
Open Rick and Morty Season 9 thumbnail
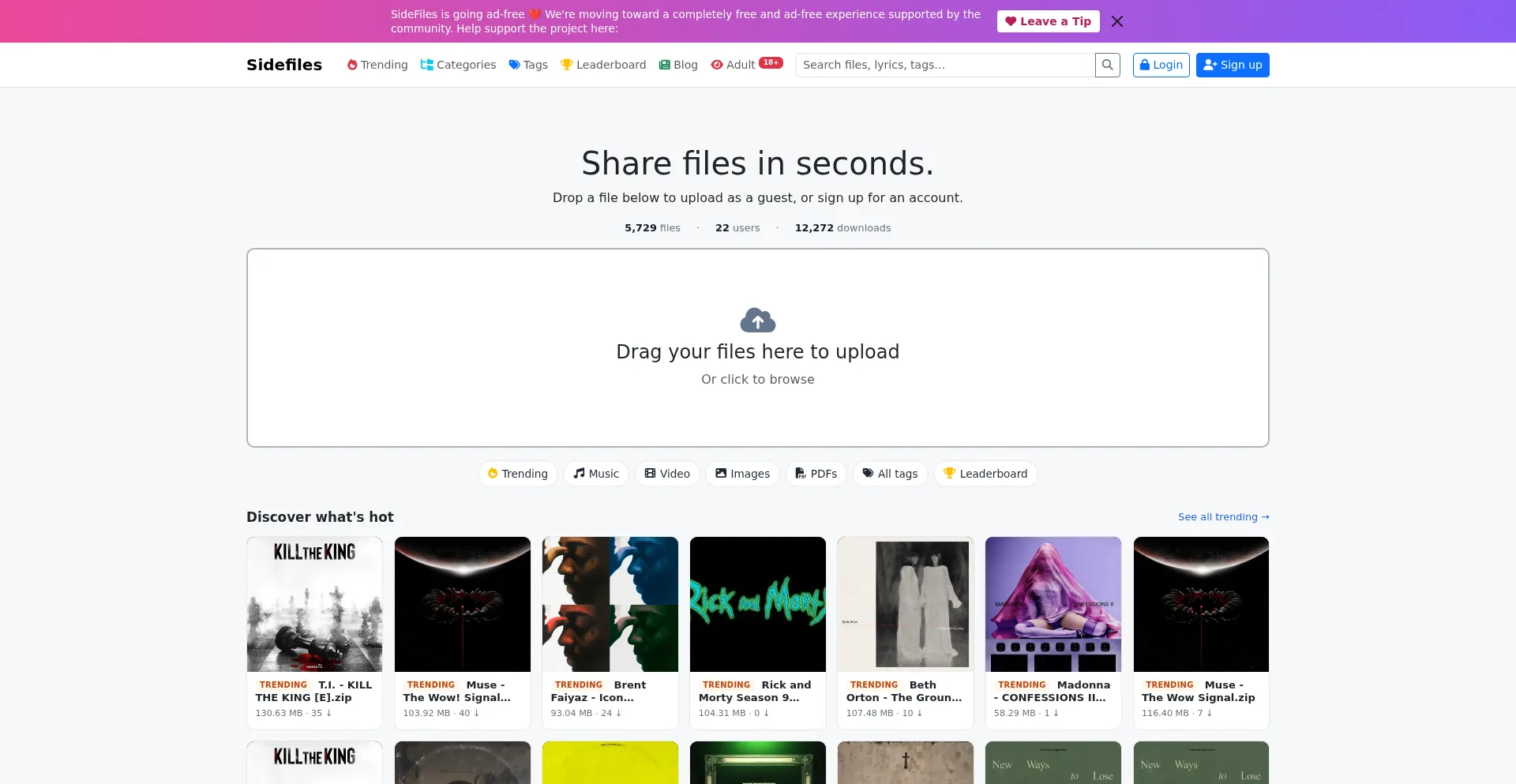758,604
